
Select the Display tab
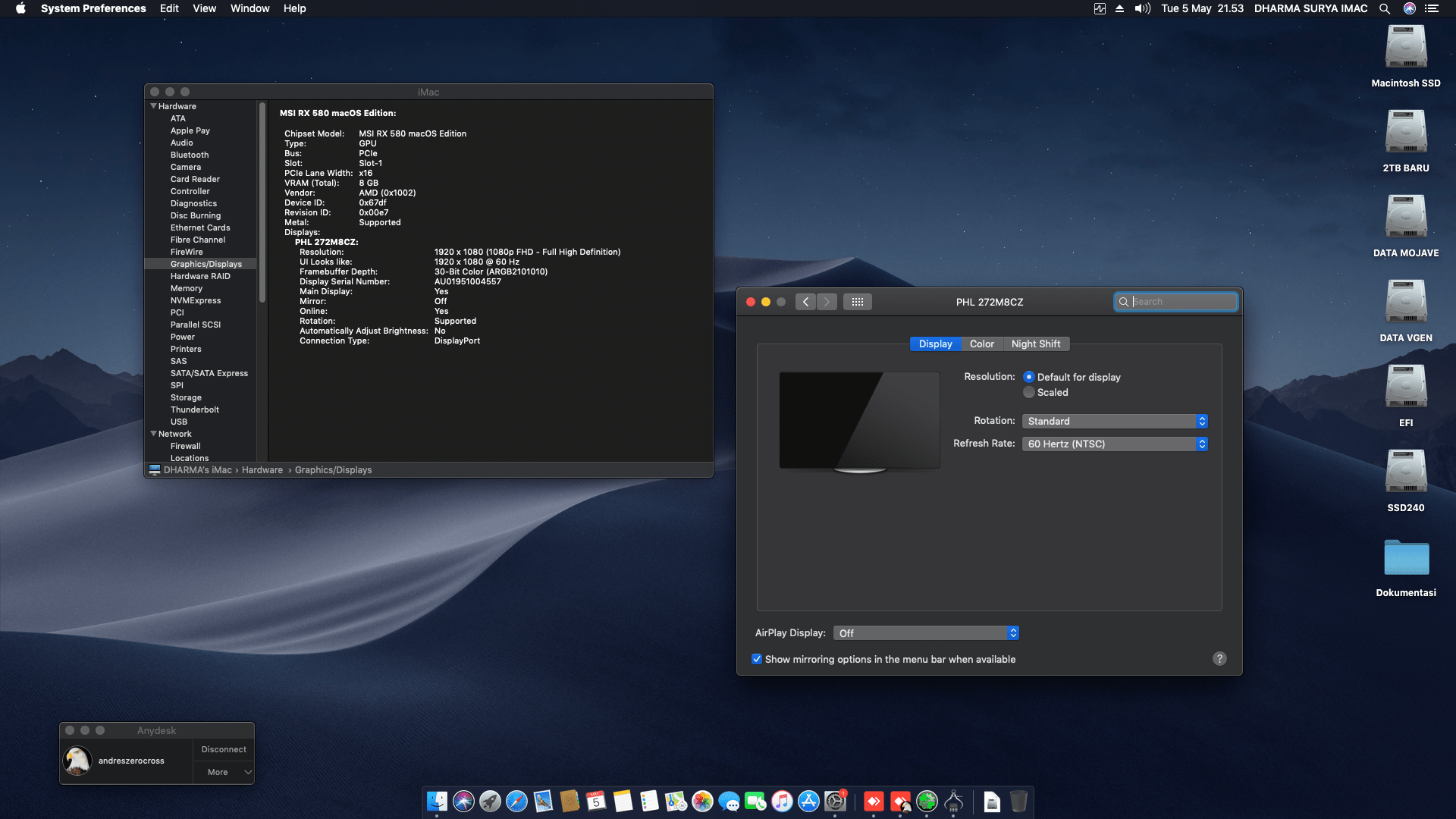point(935,344)
